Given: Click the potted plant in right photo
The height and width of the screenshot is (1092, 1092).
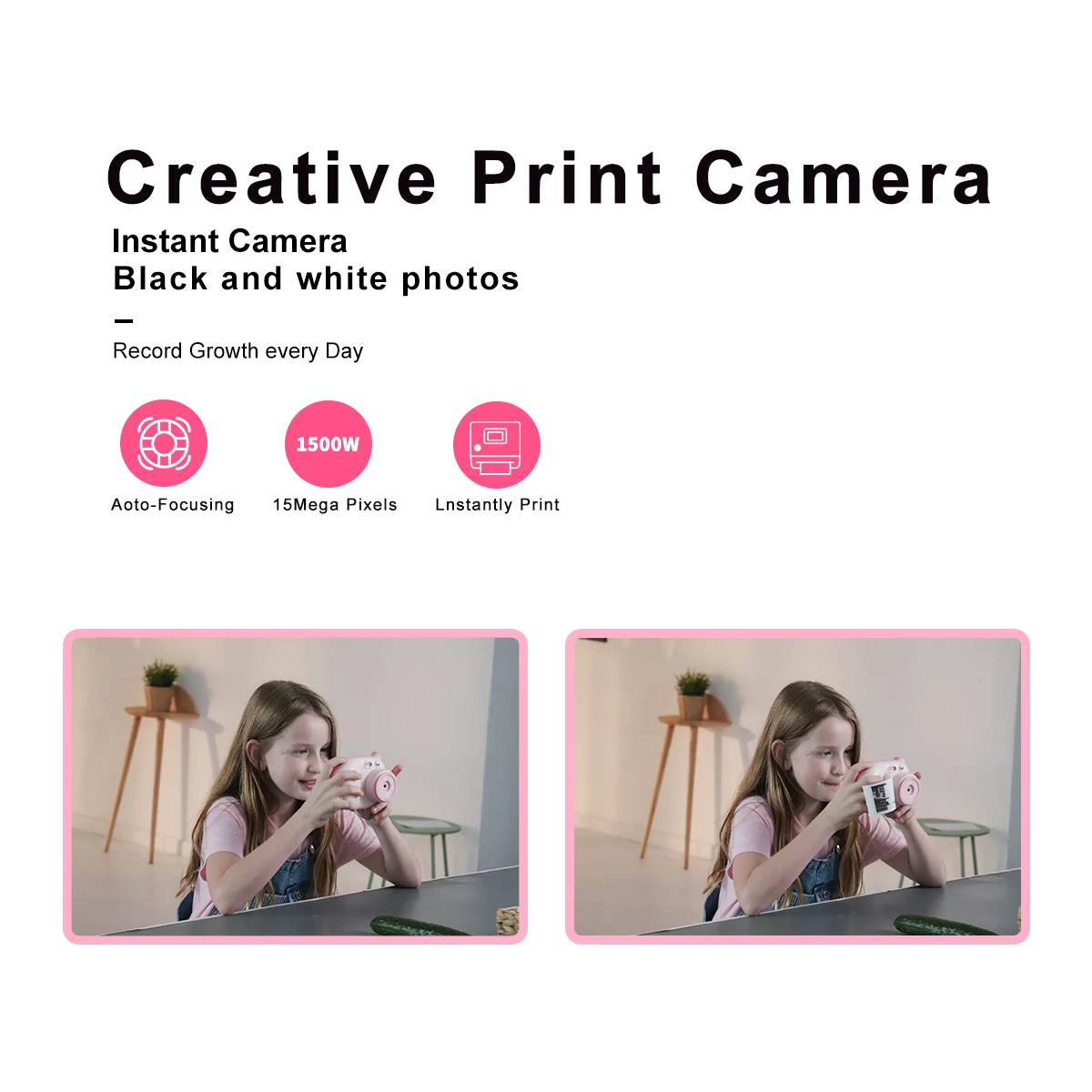Looking at the screenshot, I should tap(693, 695).
